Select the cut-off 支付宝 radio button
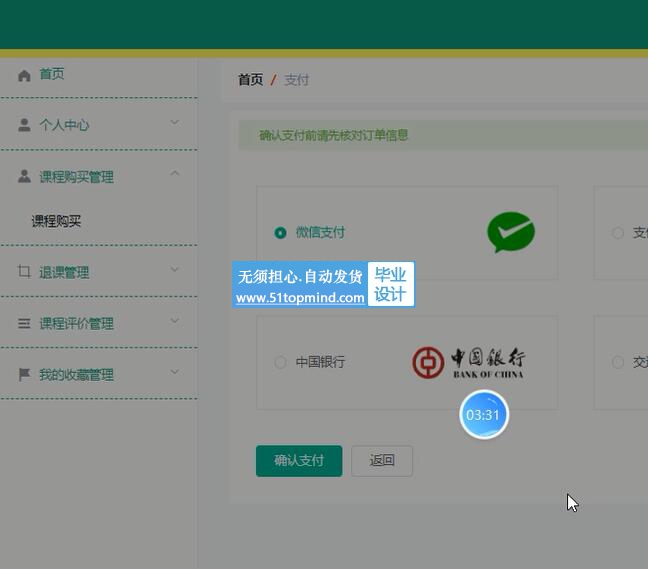This screenshot has width=648, height=569. pos(618,233)
